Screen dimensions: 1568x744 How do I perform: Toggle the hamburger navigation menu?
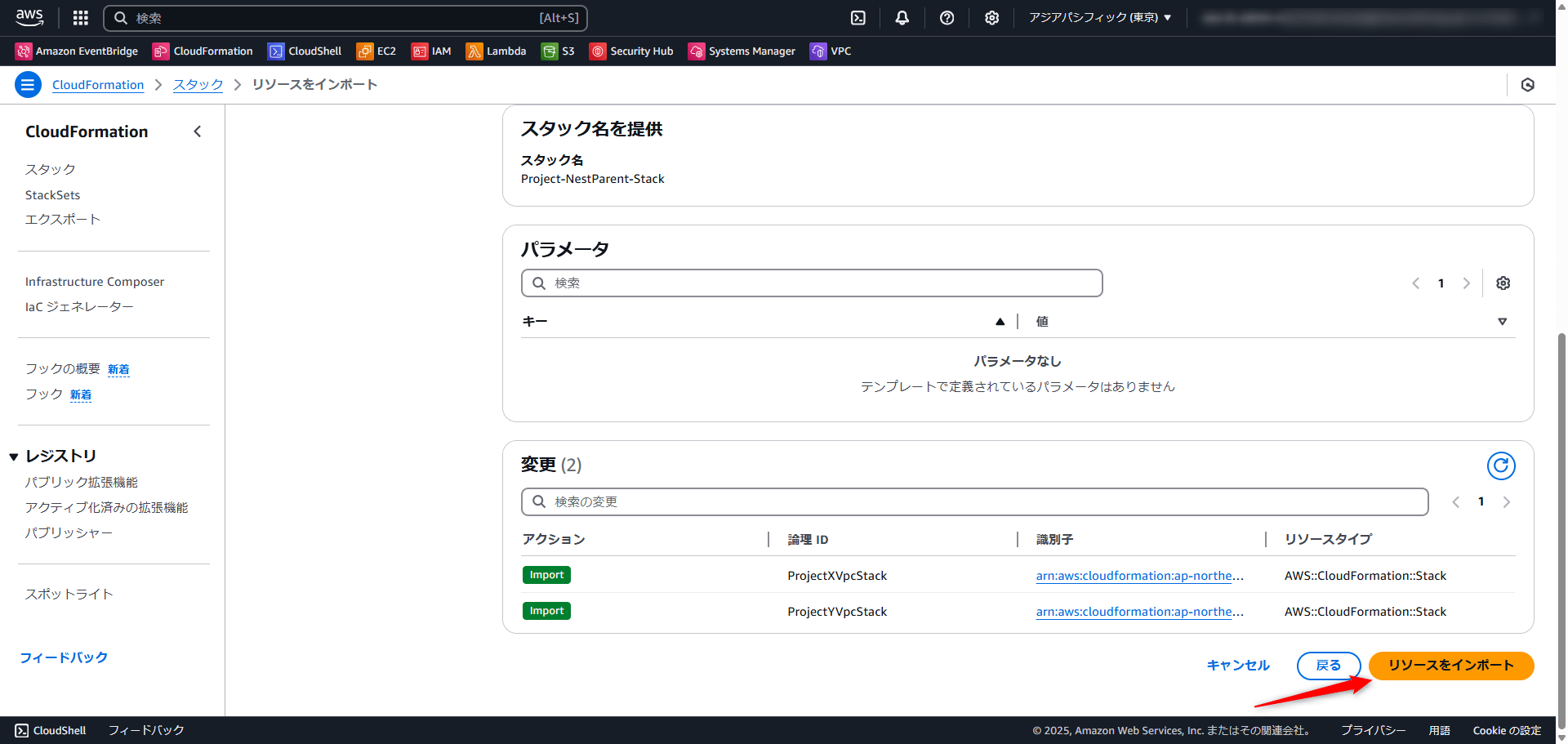tap(28, 84)
